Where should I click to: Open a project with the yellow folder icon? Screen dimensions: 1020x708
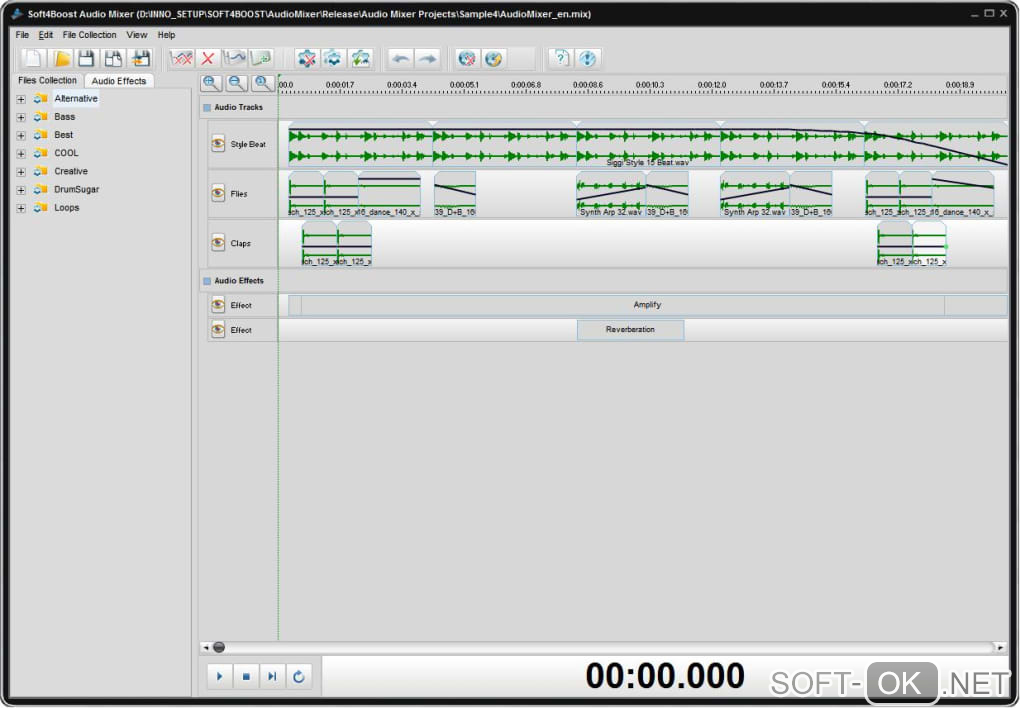60,59
